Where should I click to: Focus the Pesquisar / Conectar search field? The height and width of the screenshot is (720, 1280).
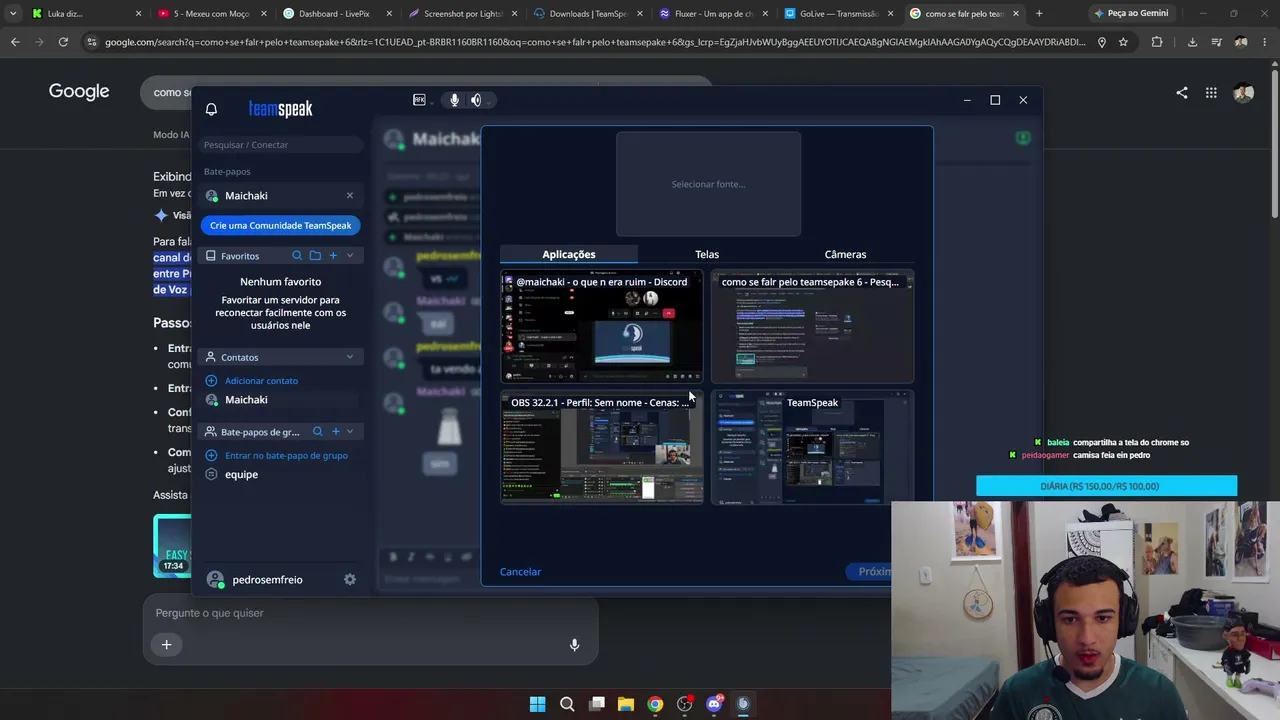coord(280,145)
